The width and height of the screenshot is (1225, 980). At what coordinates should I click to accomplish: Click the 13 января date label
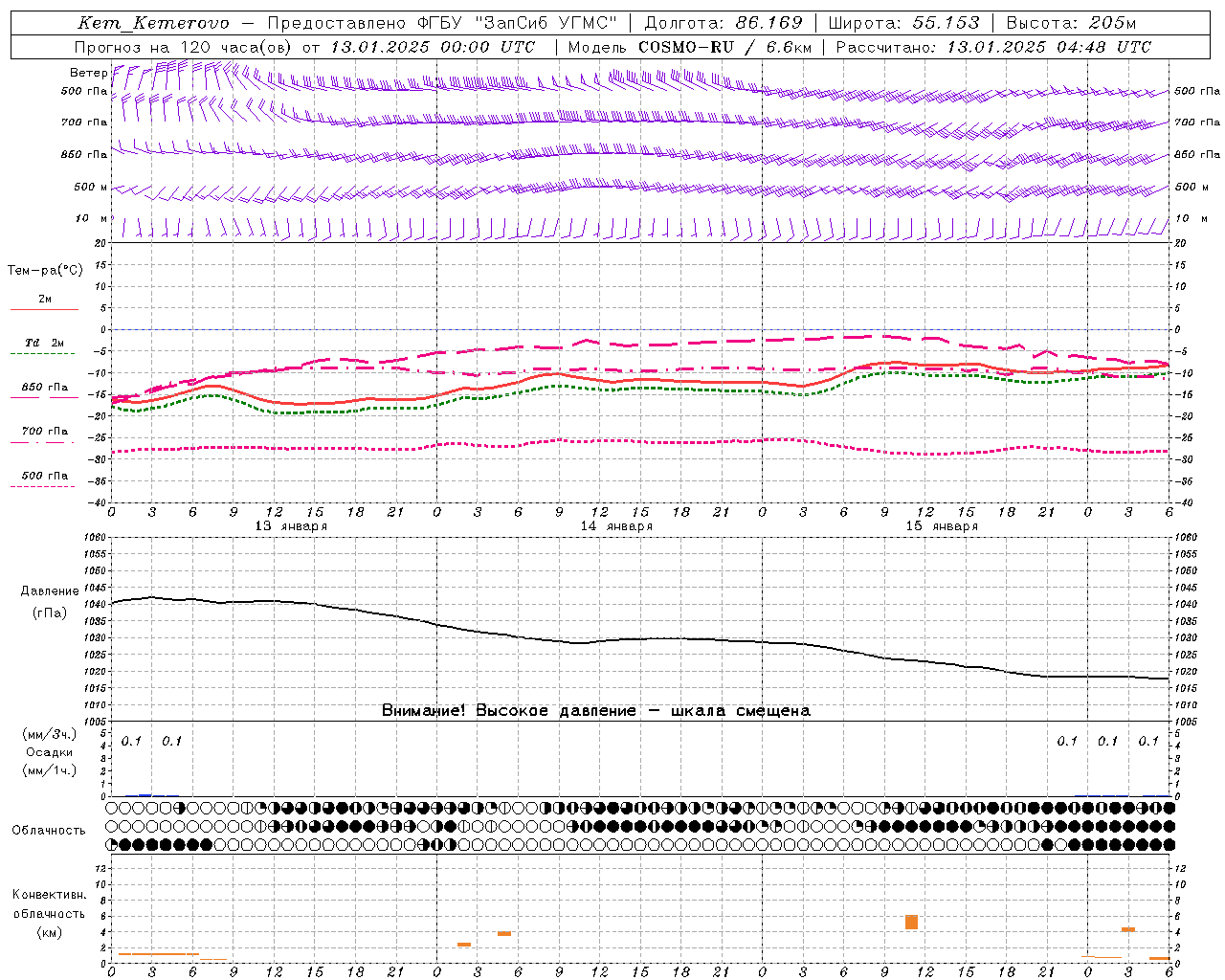coord(291,526)
